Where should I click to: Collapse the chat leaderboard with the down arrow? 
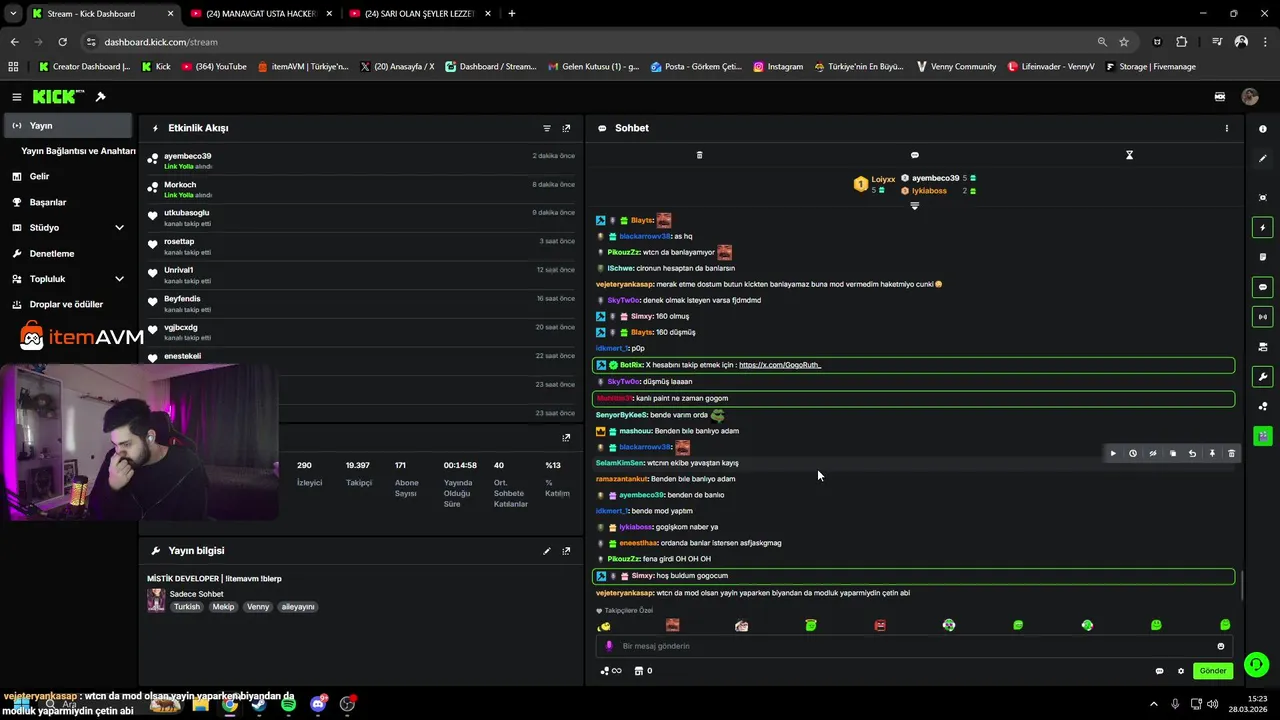click(914, 206)
